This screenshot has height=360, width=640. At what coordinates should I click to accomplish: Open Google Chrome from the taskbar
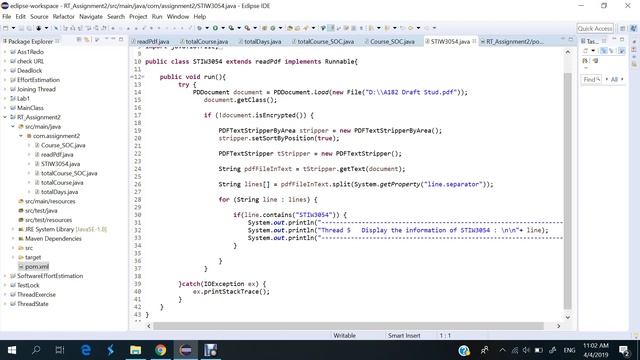(160, 350)
